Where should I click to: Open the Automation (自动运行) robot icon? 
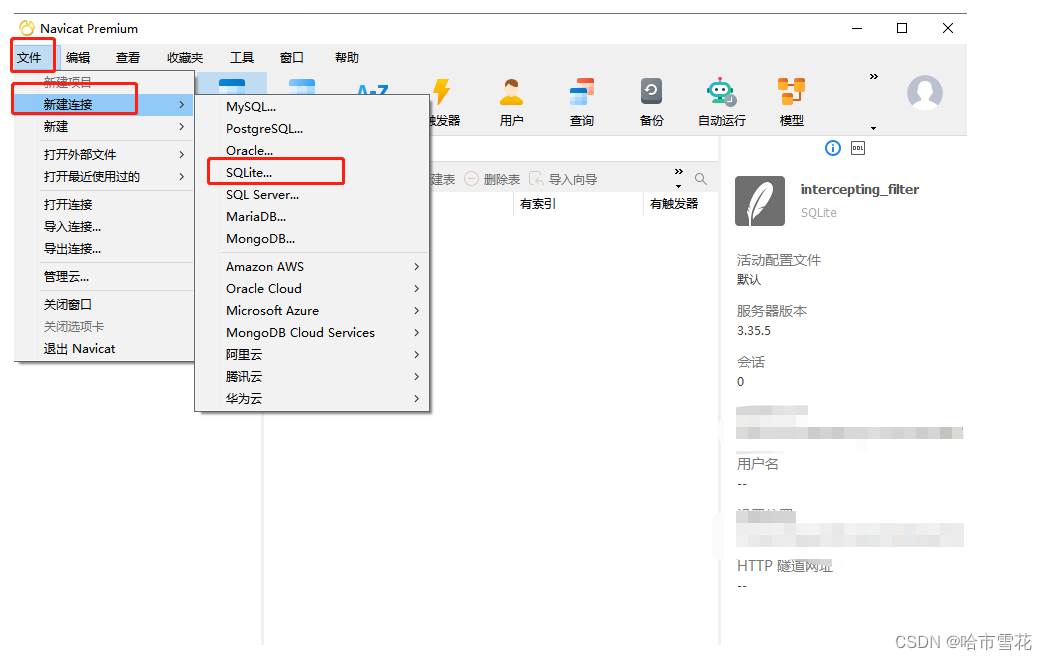click(x=721, y=92)
